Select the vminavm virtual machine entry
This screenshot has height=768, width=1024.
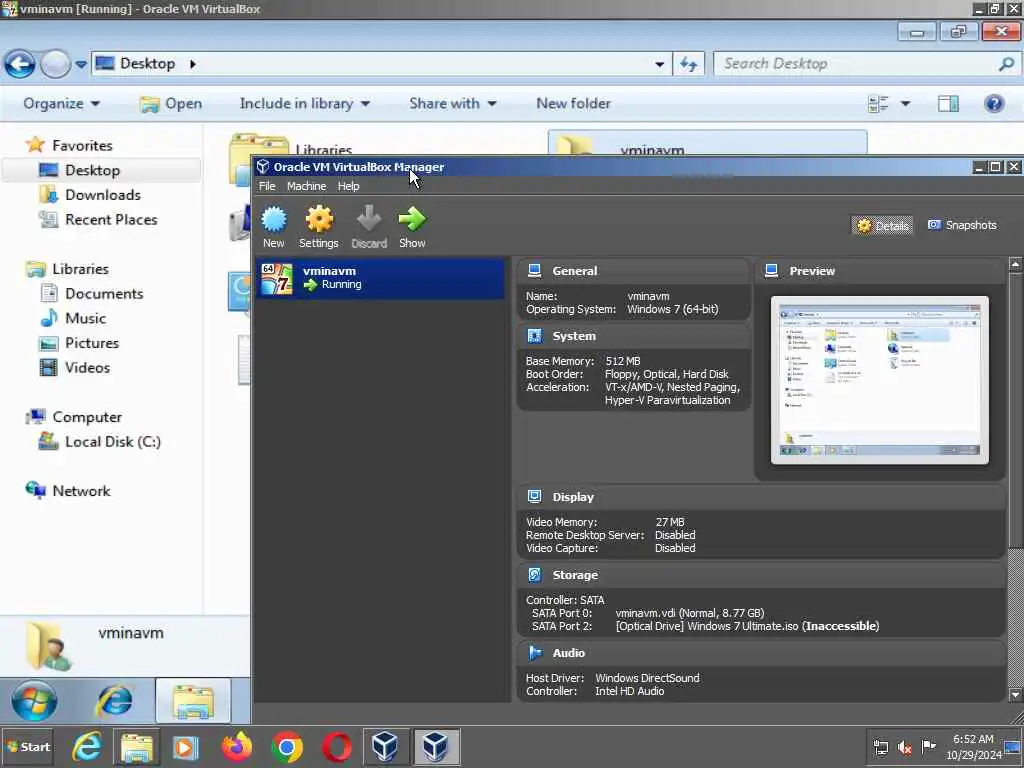click(380, 278)
